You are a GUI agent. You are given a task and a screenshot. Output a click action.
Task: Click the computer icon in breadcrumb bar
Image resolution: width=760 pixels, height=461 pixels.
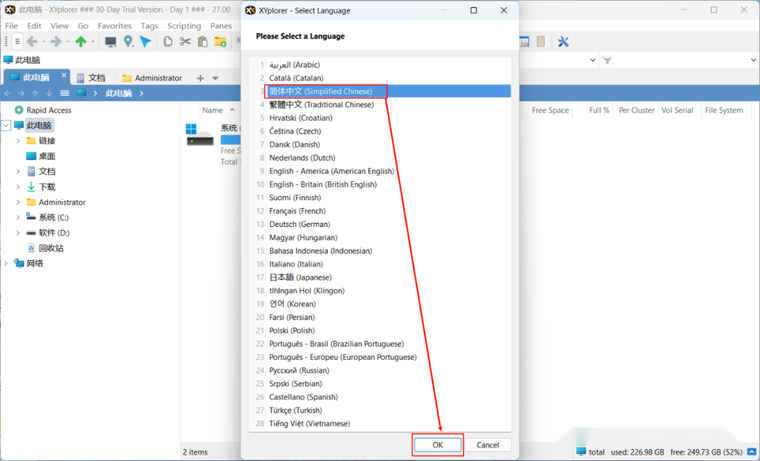click(81, 93)
